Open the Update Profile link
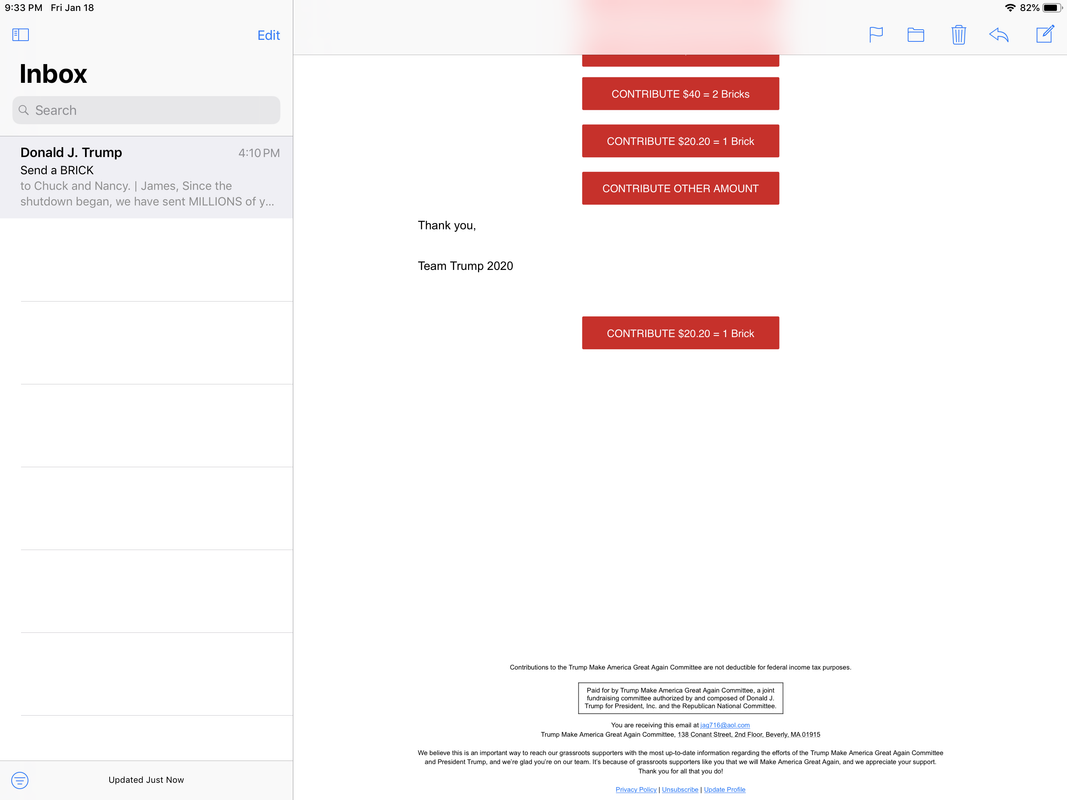 (x=725, y=790)
